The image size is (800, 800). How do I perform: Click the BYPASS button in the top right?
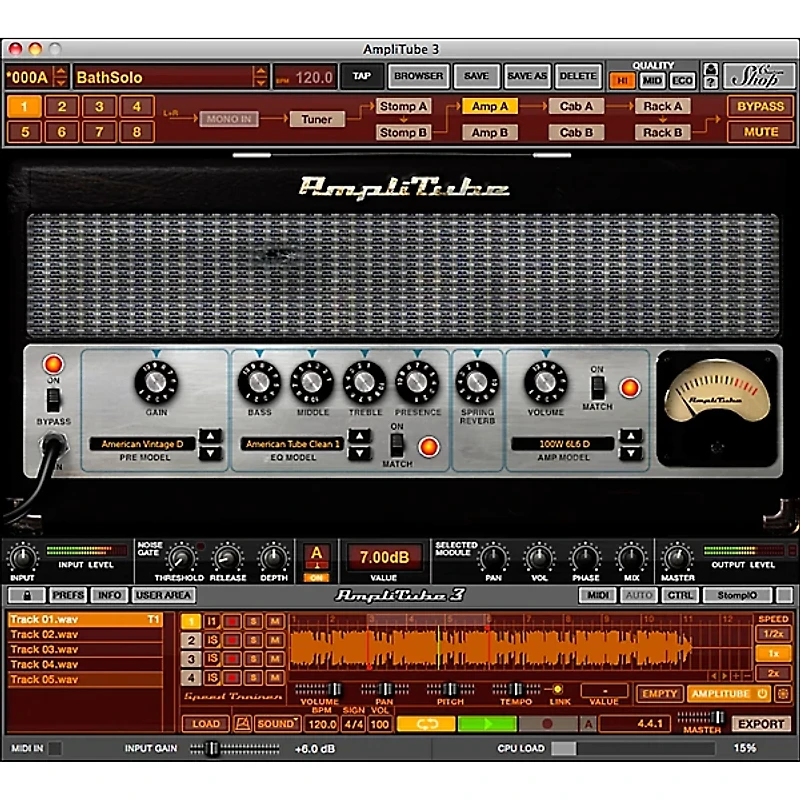[x=761, y=106]
